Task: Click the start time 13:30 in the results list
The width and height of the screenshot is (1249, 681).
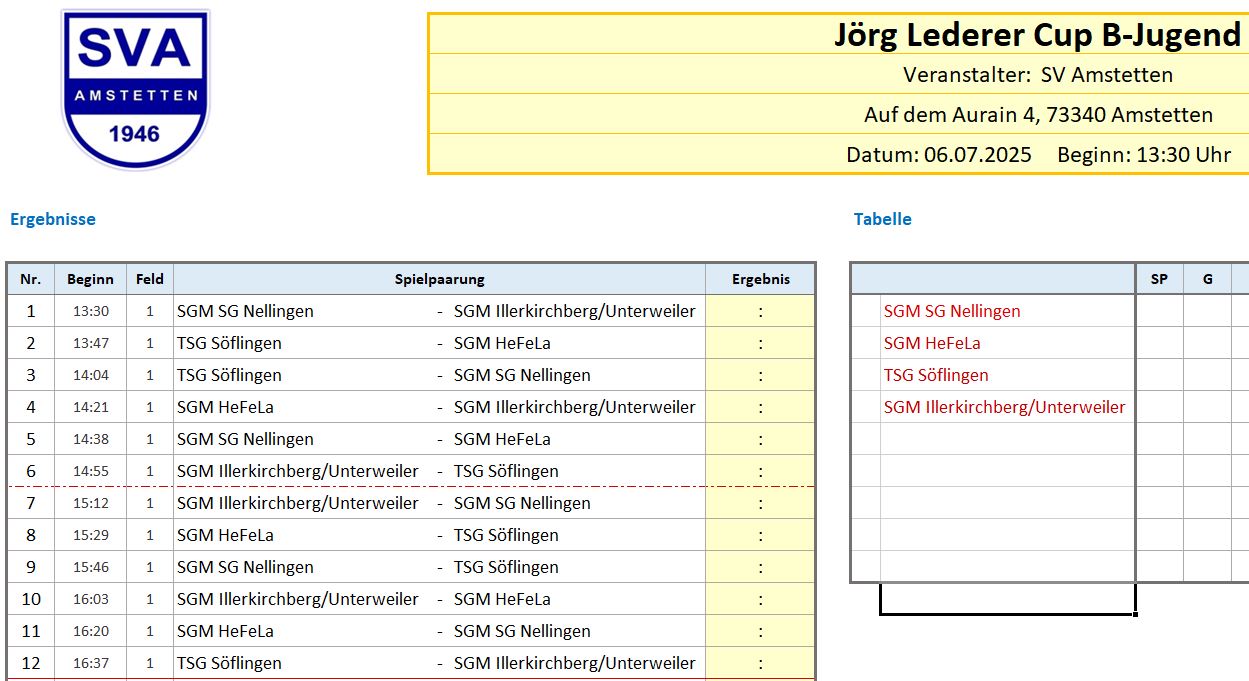Action: [91, 311]
